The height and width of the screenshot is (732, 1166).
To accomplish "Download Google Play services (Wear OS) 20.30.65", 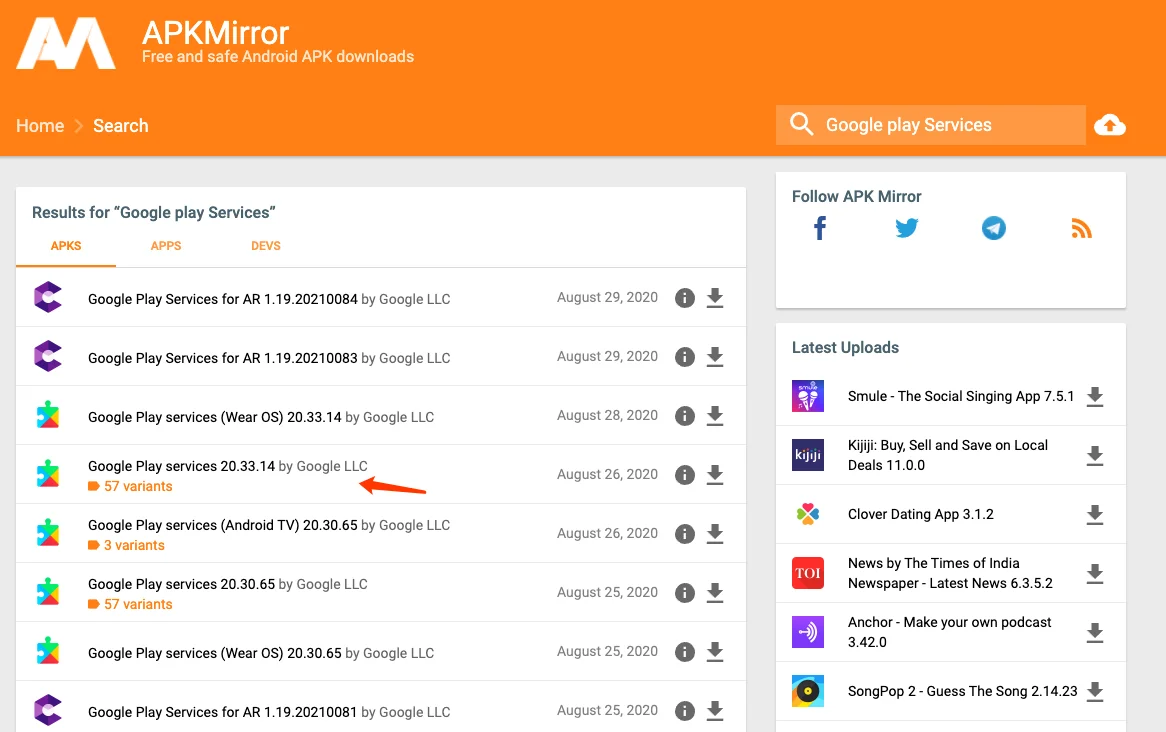I will 715,652.
